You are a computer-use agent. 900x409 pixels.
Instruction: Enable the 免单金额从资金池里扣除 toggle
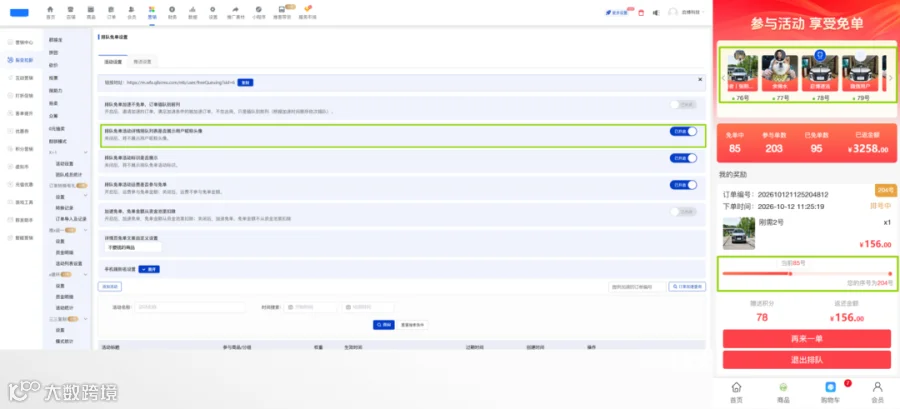(x=683, y=212)
